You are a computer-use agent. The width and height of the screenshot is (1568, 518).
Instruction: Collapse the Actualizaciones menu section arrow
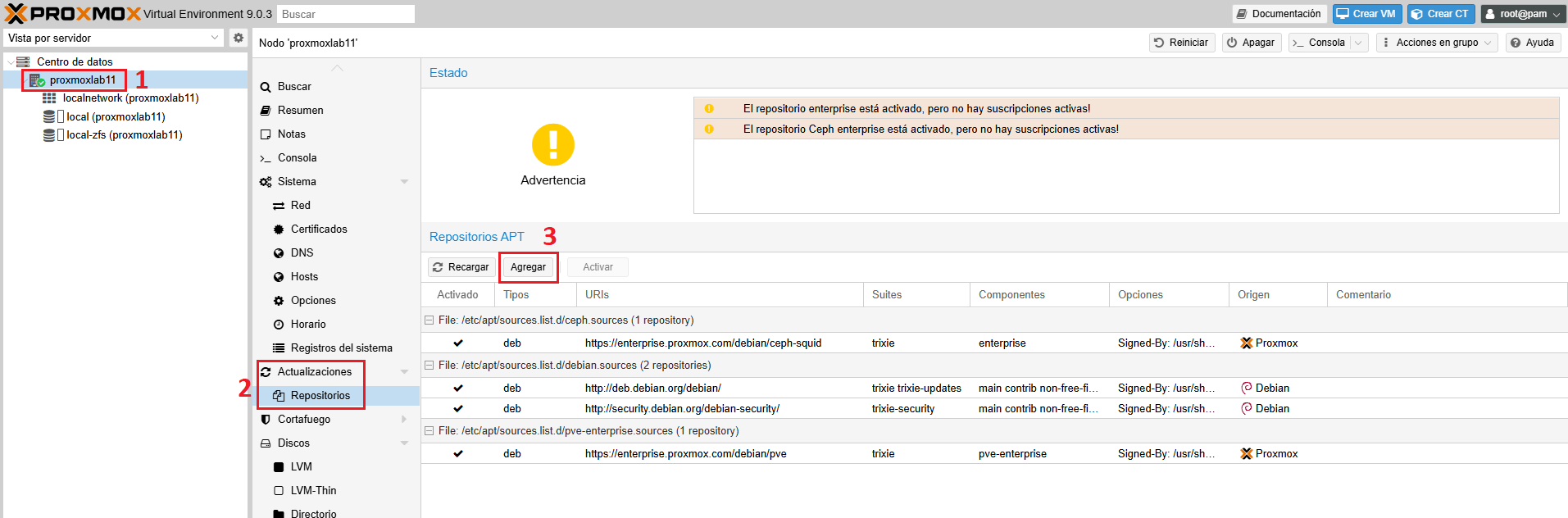(x=404, y=372)
